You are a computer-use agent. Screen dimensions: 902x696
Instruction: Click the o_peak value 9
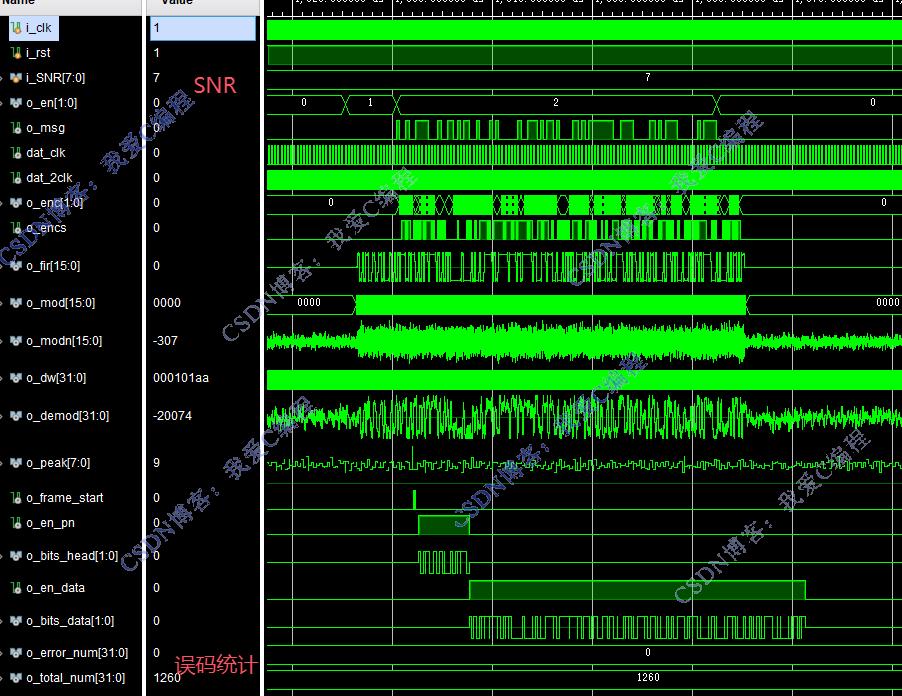(x=156, y=462)
